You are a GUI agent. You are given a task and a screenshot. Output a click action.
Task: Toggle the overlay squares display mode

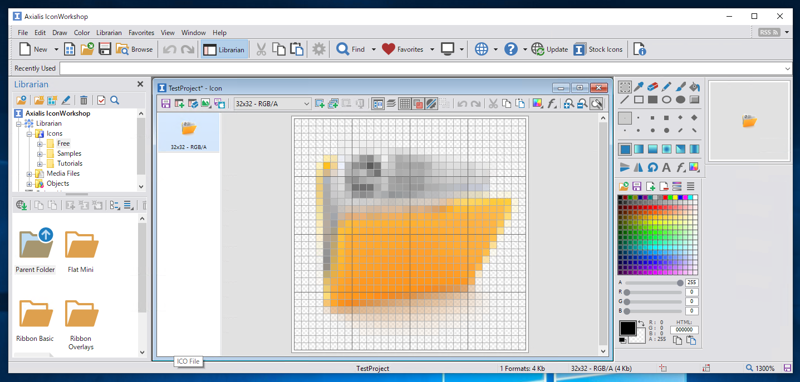click(417, 104)
